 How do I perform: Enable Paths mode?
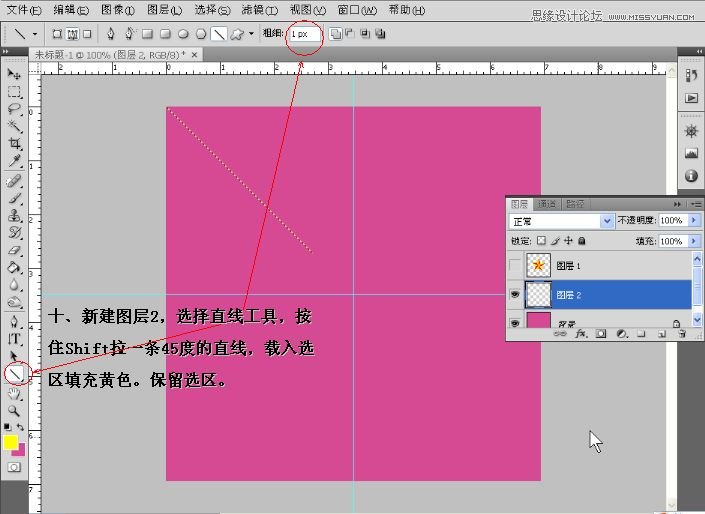72,34
